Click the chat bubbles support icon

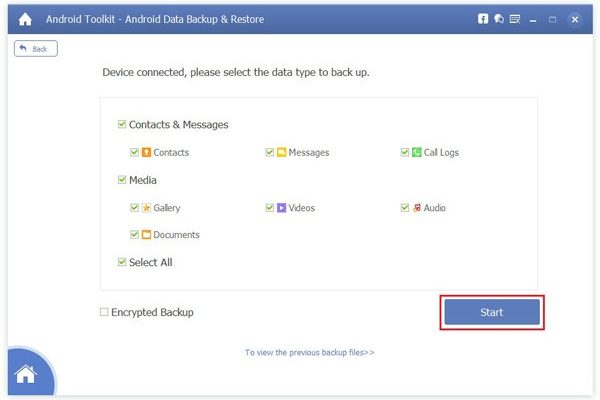(x=498, y=18)
